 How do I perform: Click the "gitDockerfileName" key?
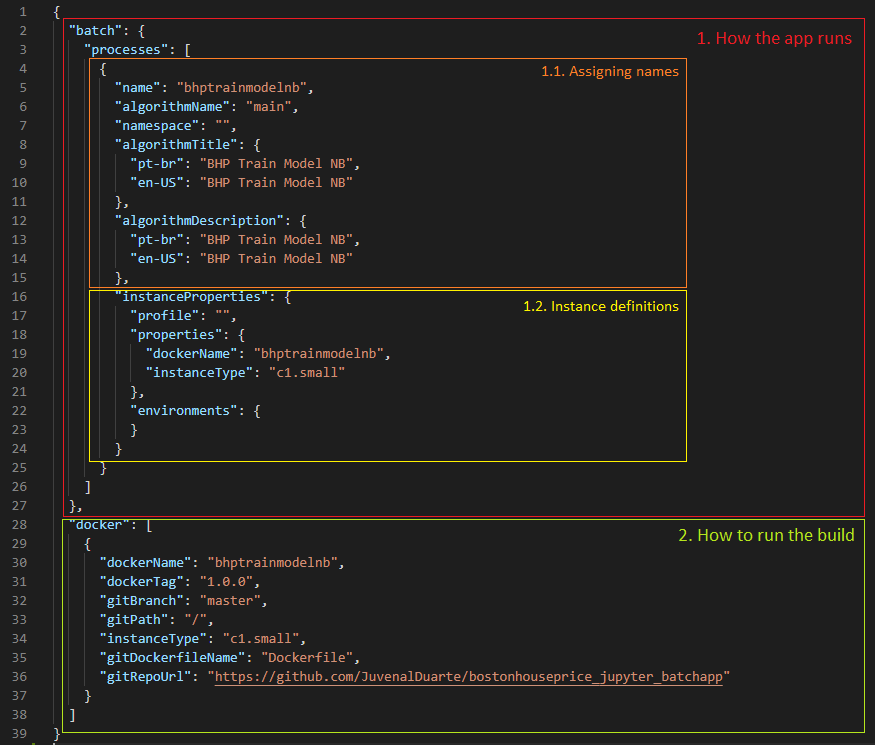pos(172,657)
